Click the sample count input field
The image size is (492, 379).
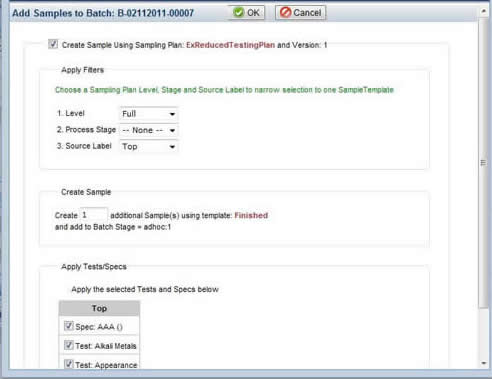(94, 215)
